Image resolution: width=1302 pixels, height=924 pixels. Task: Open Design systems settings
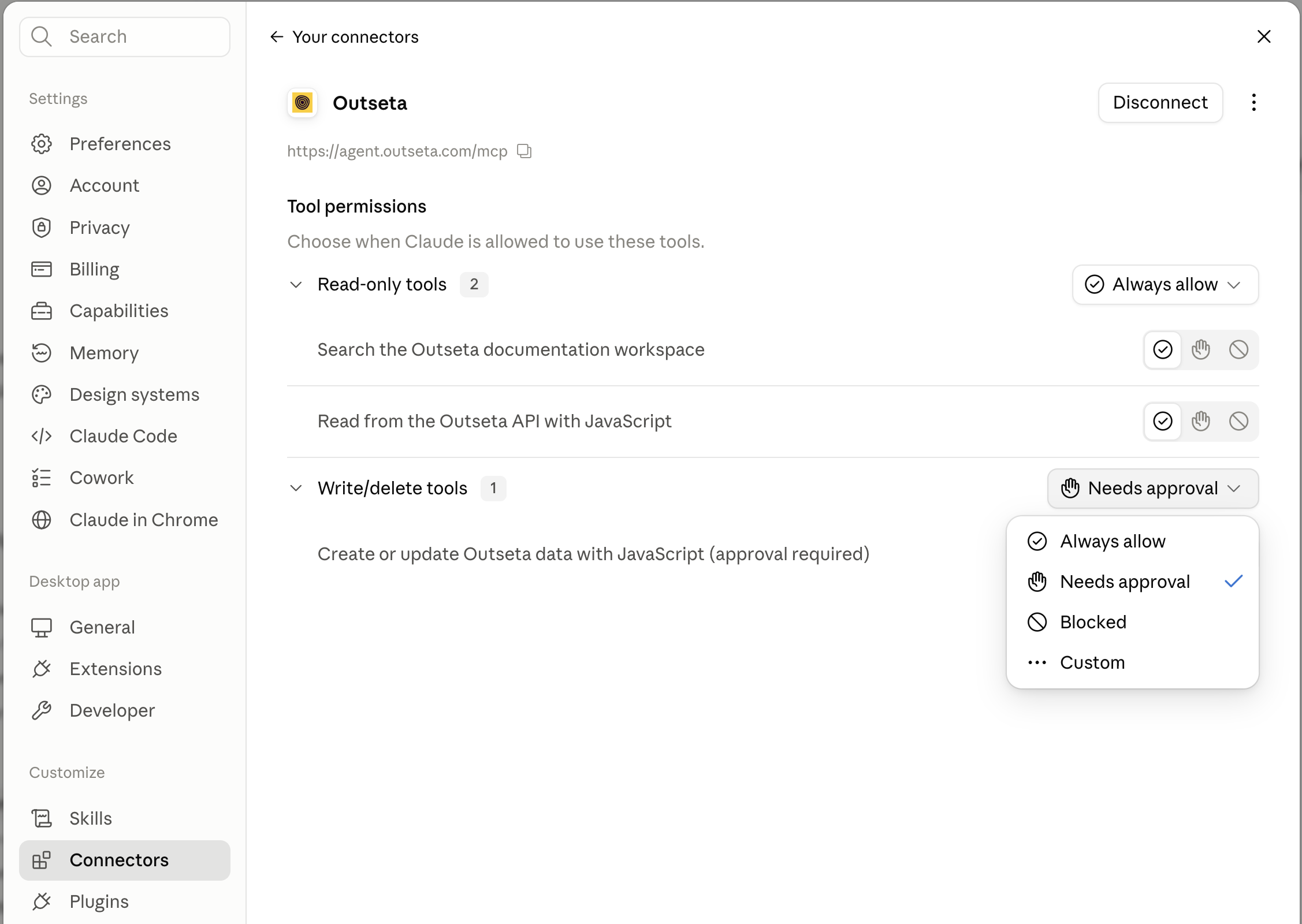point(125,394)
